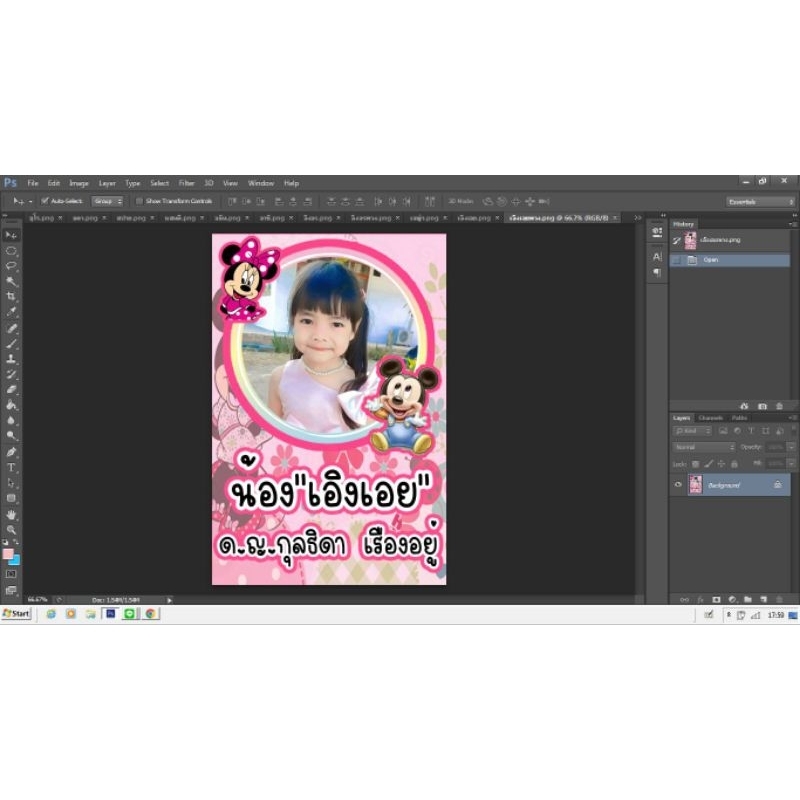800x800 pixels.
Task: Select the Path Selection tool
Action: 11,483
